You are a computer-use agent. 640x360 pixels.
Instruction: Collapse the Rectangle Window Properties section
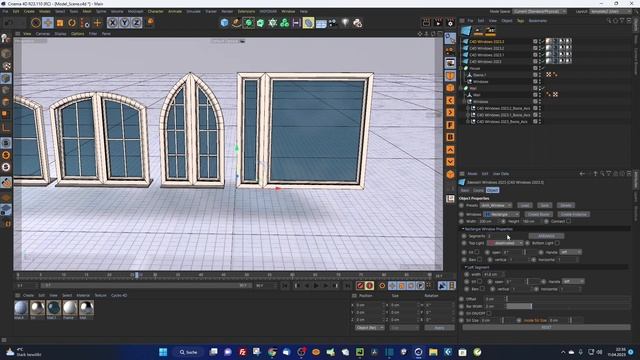(x=462, y=229)
